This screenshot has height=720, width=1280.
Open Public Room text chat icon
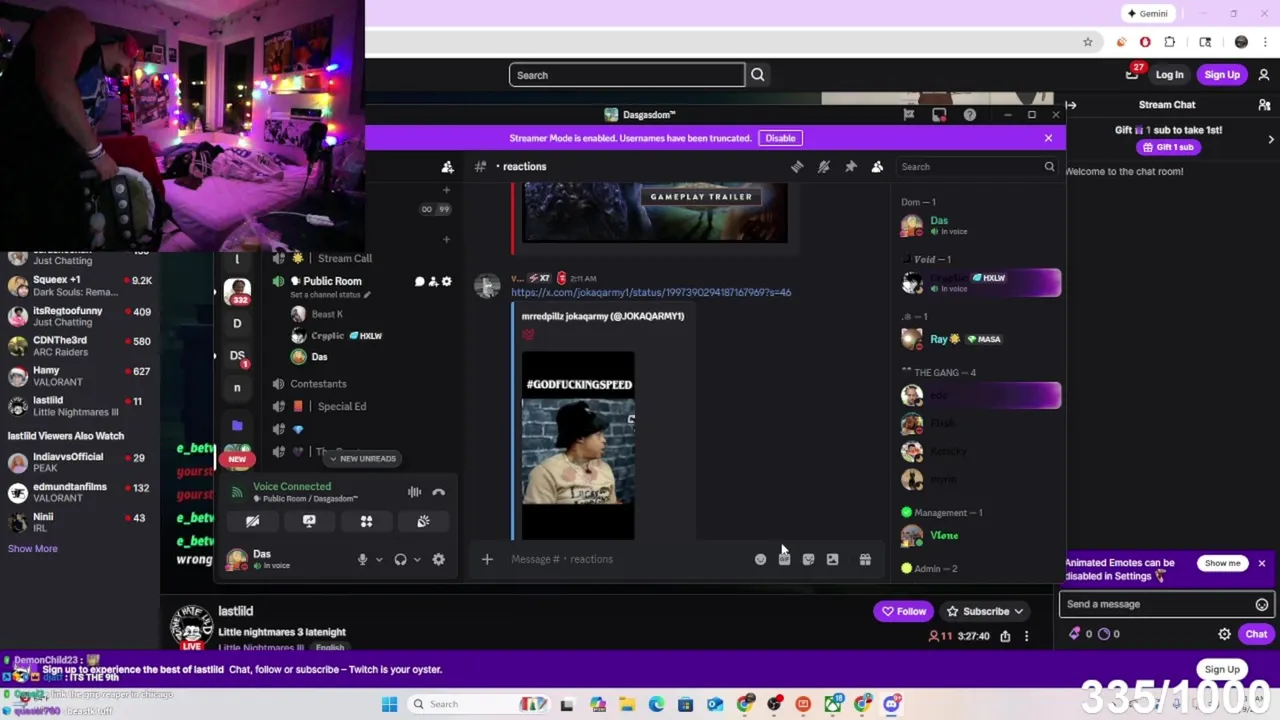(419, 282)
